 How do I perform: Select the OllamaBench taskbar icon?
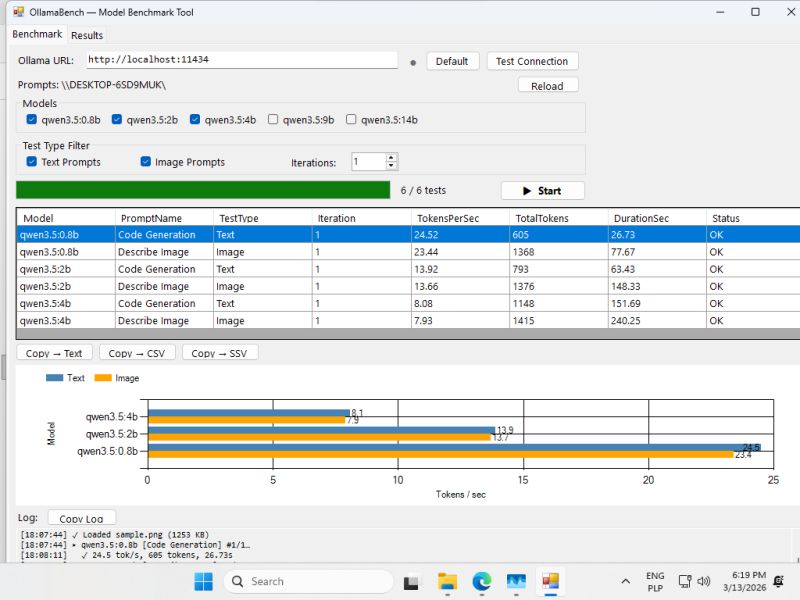551,581
